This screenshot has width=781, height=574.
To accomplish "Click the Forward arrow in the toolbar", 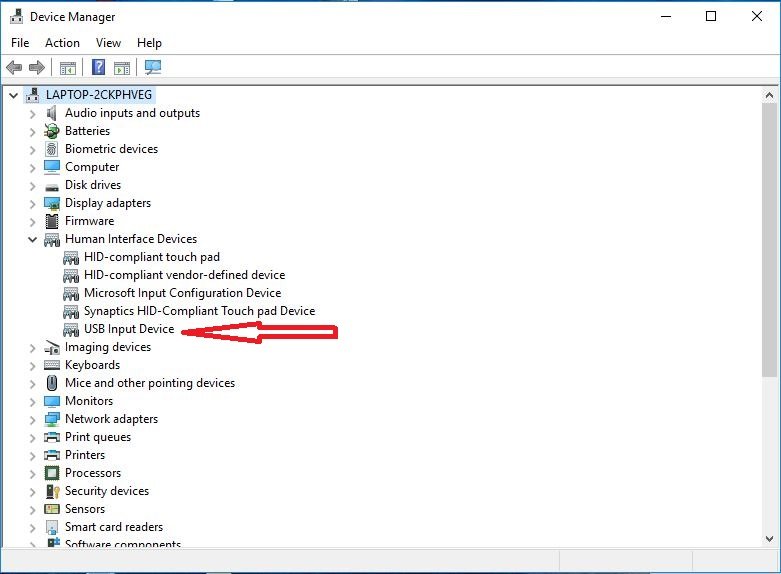I will click(x=37, y=68).
